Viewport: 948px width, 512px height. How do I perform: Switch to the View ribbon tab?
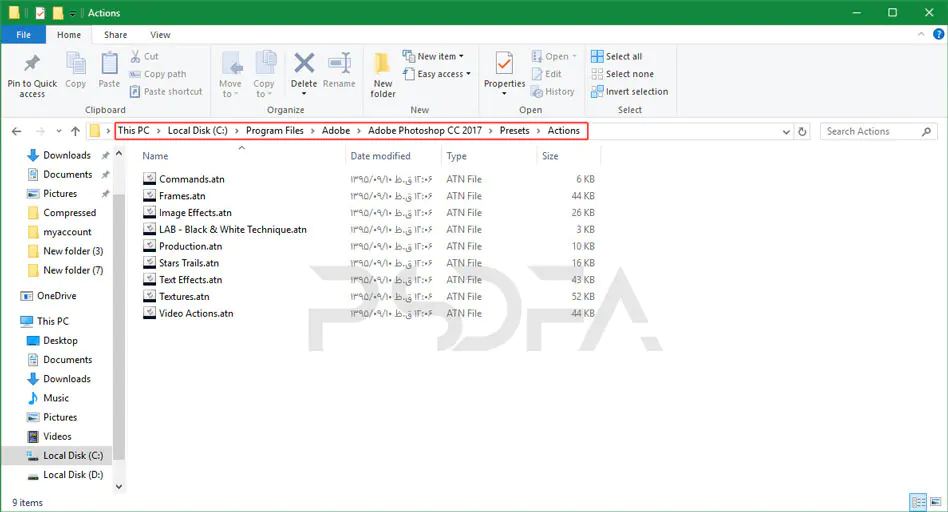pyautogui.click(x=160, y=34)
